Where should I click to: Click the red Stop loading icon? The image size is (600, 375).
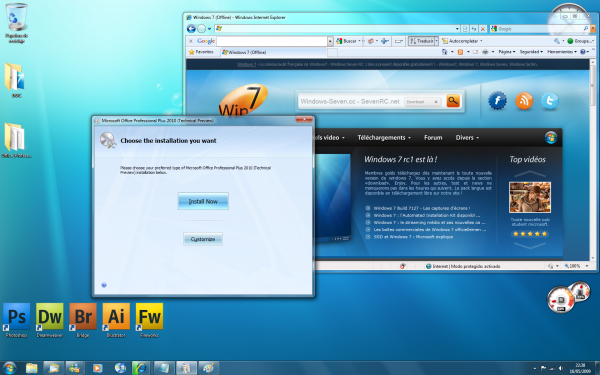tap(483, 29)
